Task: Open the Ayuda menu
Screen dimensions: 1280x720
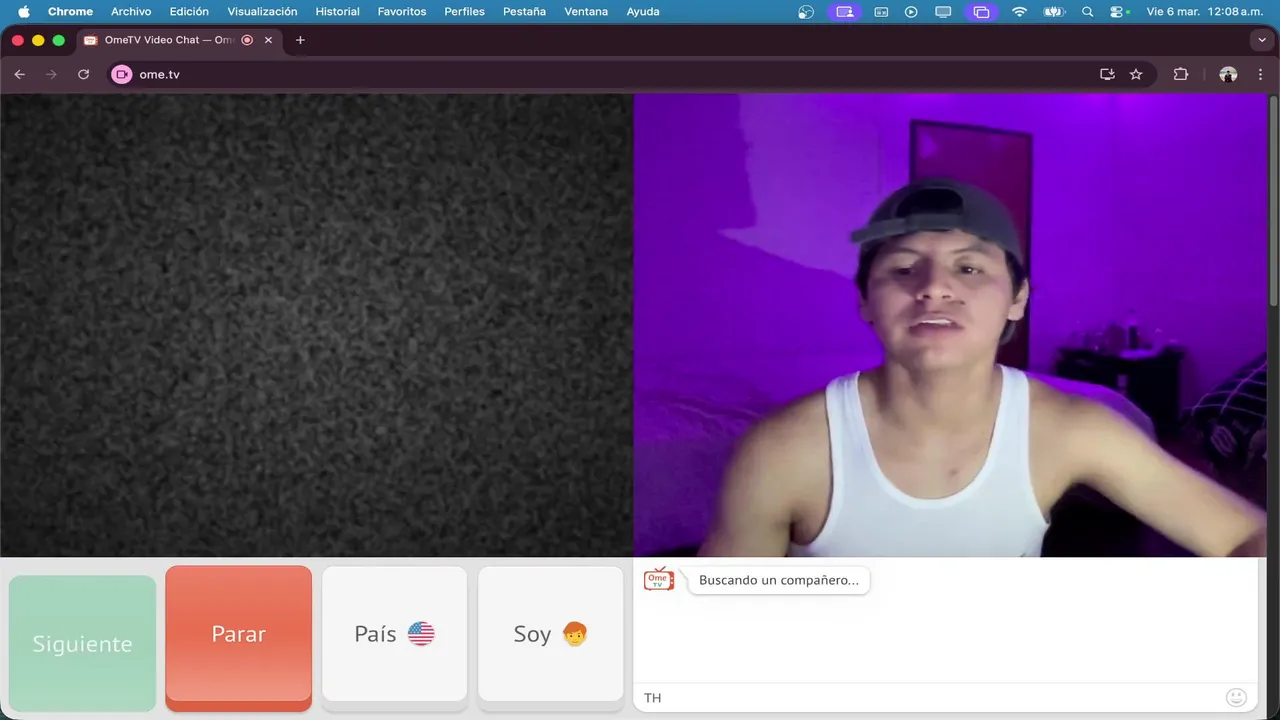Action: tap(643, 12)
